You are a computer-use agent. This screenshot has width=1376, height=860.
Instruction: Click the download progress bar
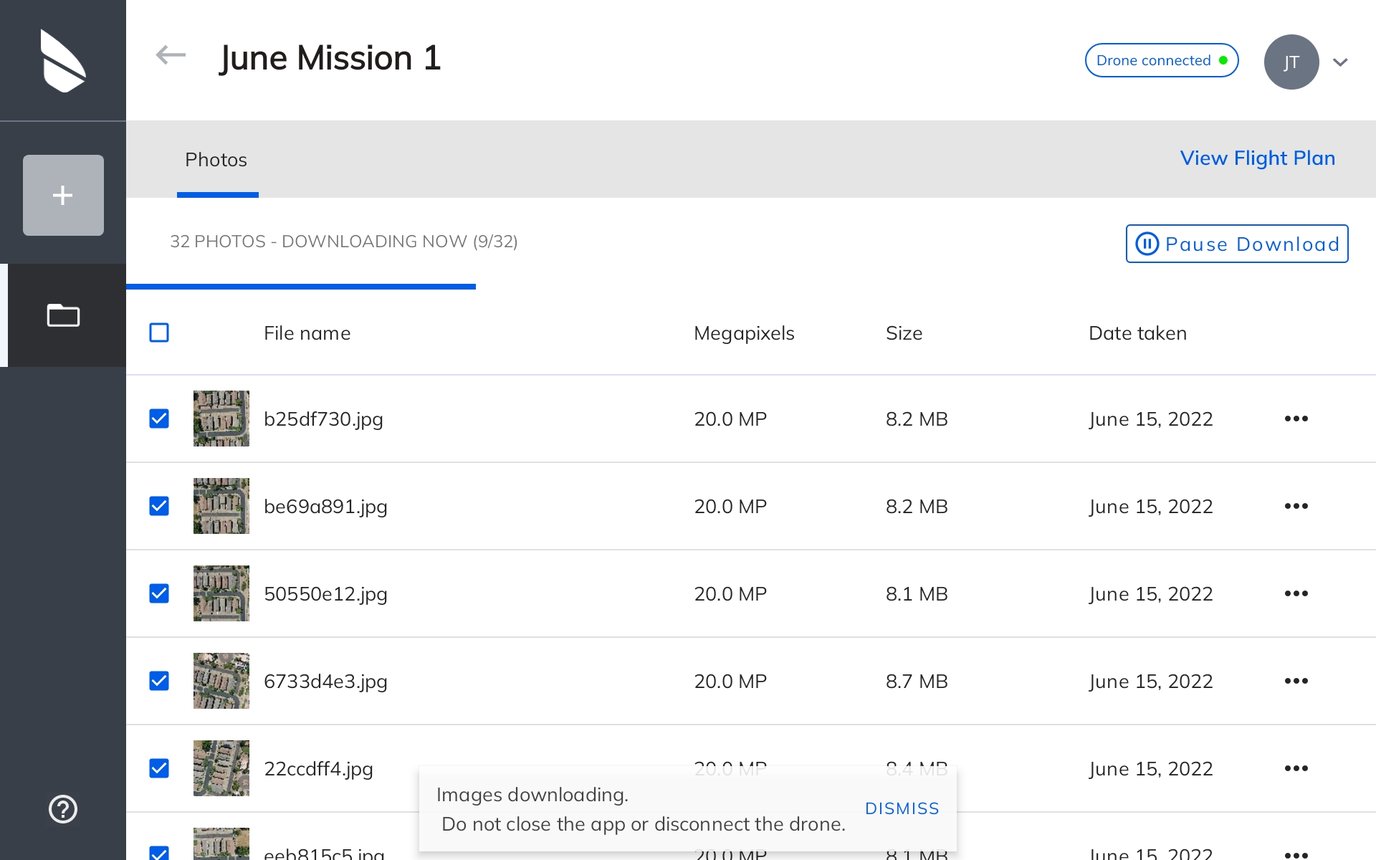pos(300,286)
